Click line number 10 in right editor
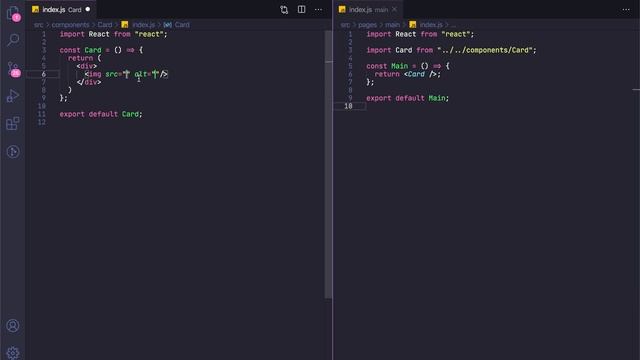Screen dimensions: 640x360 348,106
